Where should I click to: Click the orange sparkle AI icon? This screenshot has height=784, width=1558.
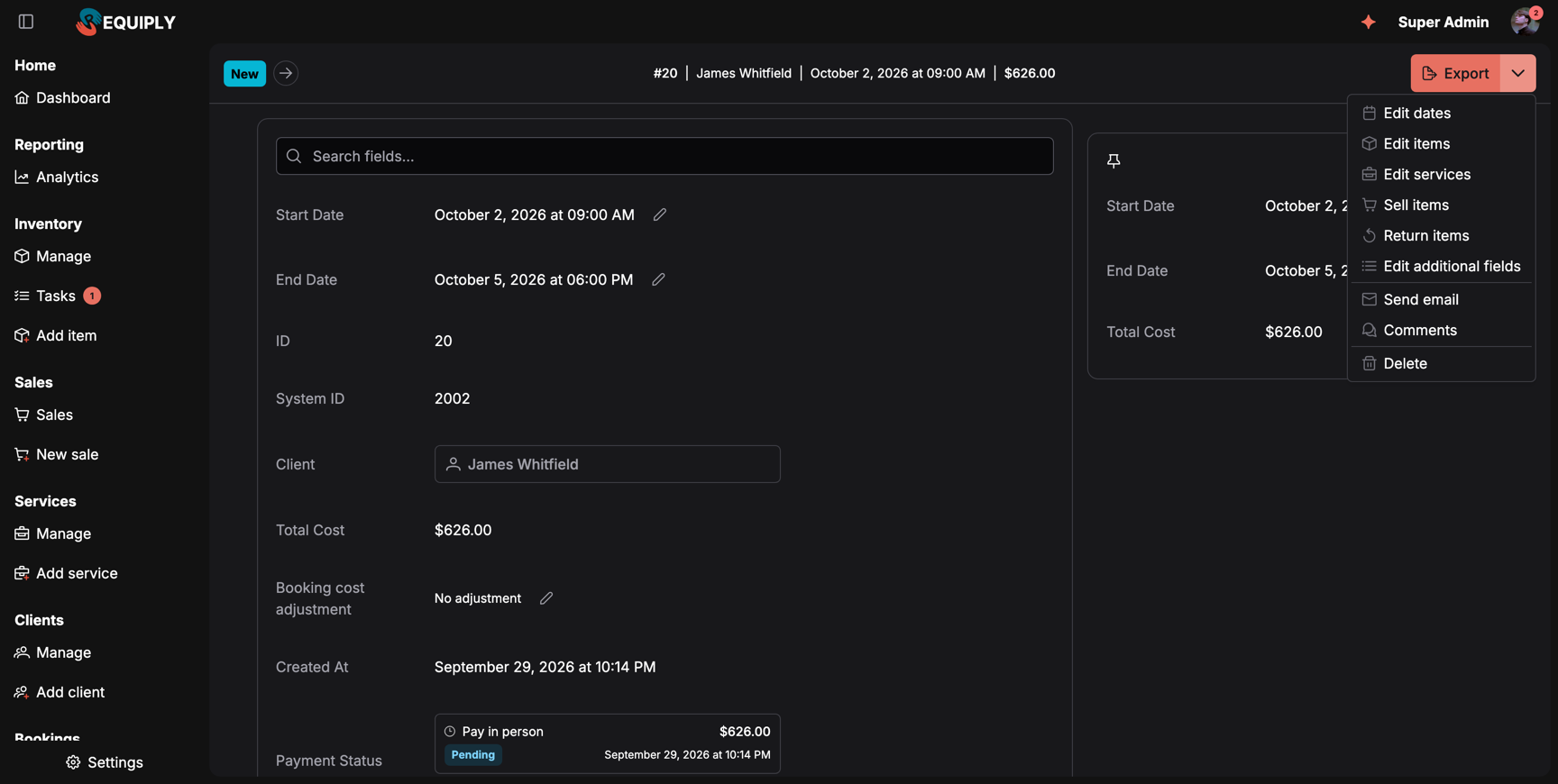click(x=1368, y=22)
